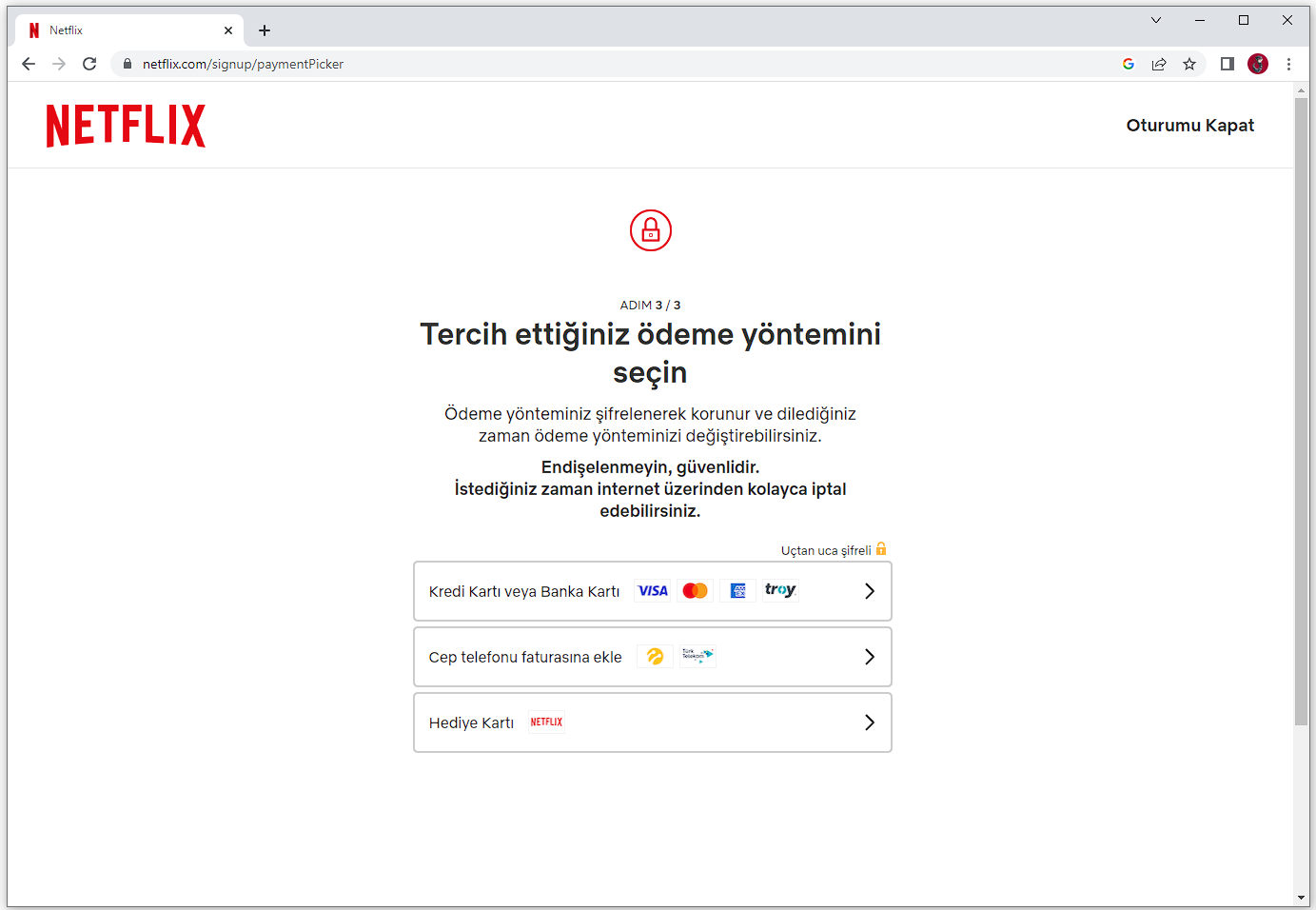Click the Turkcell operator icon
Viewport: 1316px width, 910px height.
coord(655,657)
